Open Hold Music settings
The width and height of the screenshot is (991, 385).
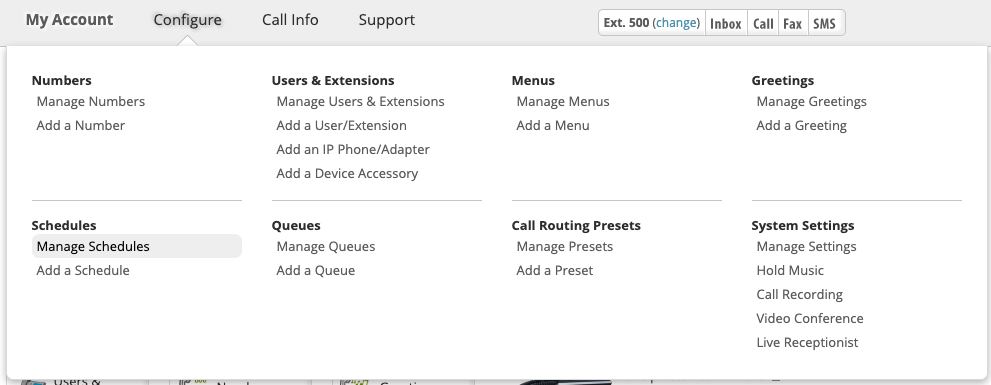click(790, 271)
